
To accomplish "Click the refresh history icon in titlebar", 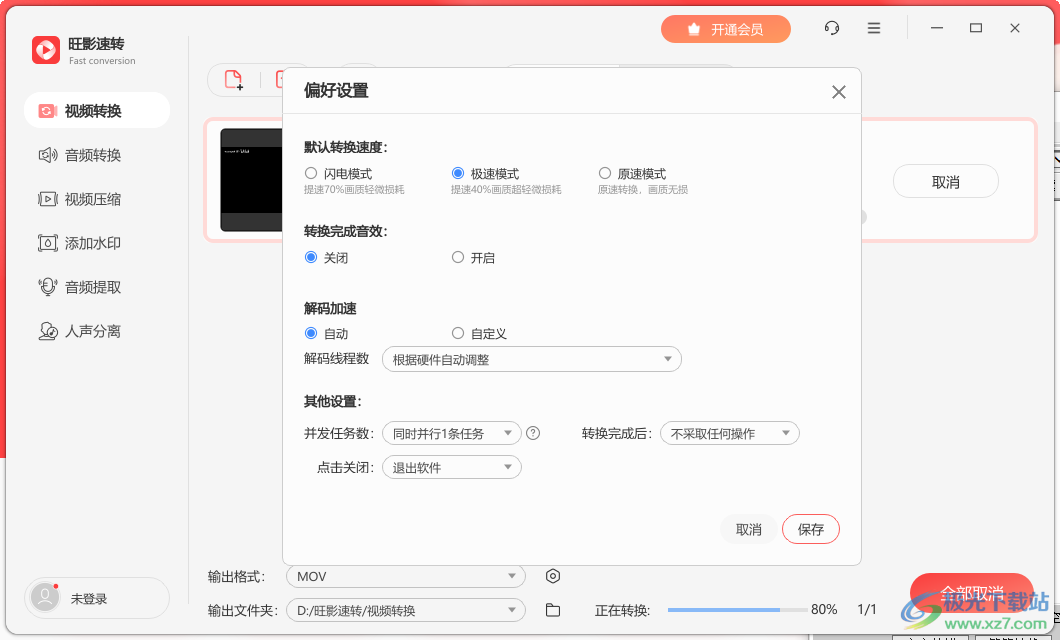I will pos(831,28).
